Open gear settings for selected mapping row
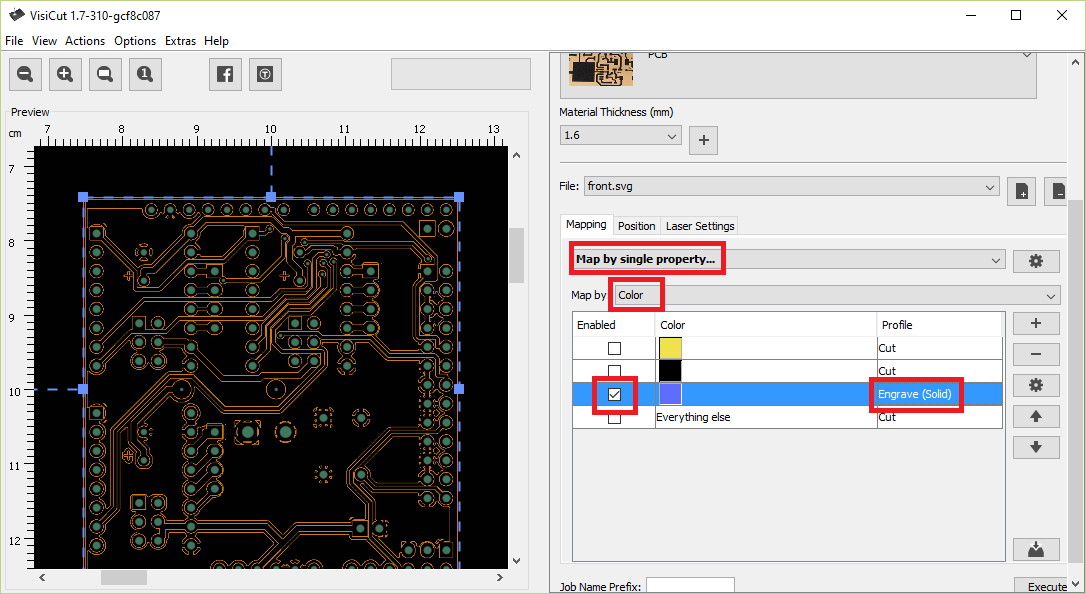Screen dimensions: 1086x594 pos(1036,385)
